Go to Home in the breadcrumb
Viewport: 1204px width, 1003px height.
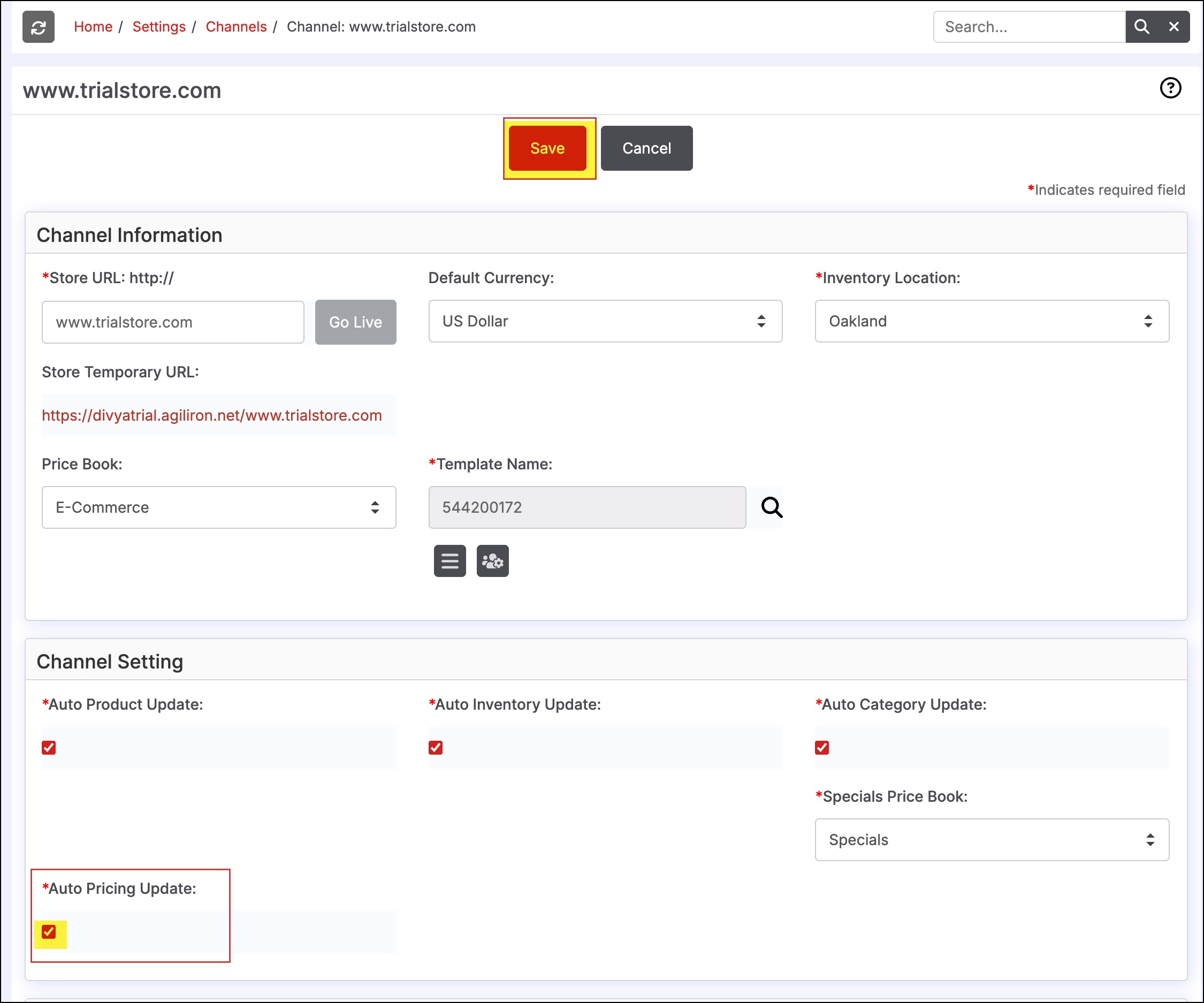(93, 27)
